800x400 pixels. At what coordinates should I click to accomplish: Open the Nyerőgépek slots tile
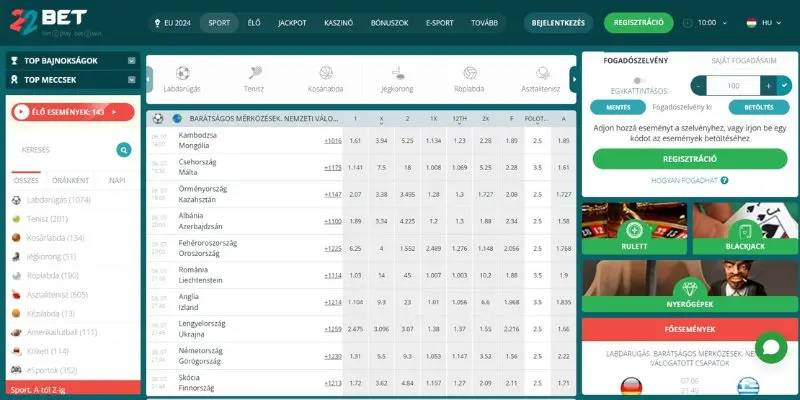coord(690,286)
